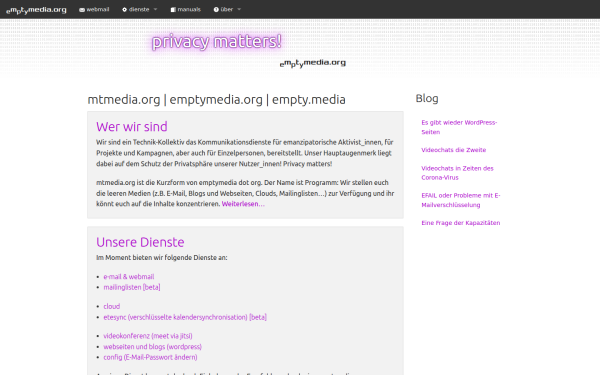Open config (E-Mail-Passwort ändern) link
Screen dimensions: 600x375
pos(150,357)
